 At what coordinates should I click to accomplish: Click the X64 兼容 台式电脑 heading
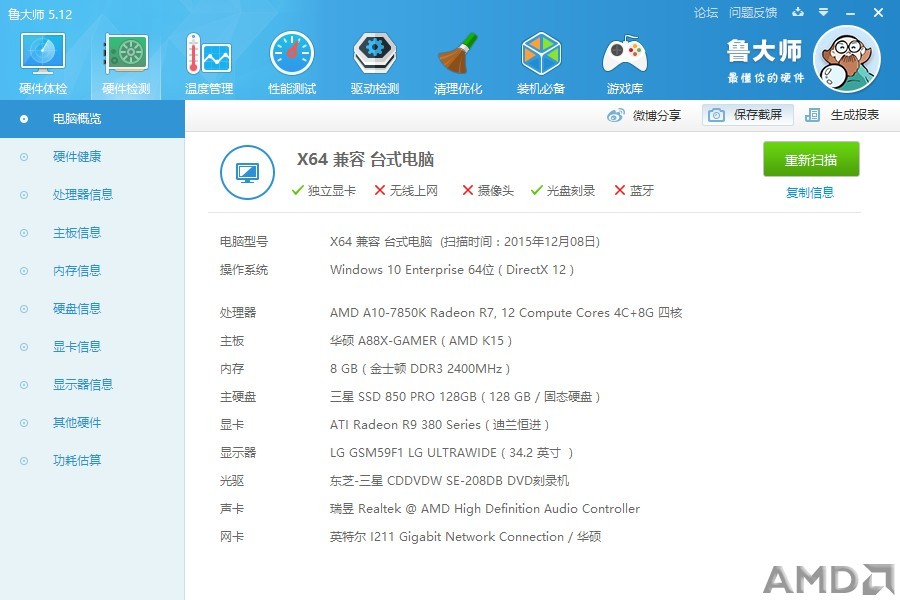click(x=366, y=160)
